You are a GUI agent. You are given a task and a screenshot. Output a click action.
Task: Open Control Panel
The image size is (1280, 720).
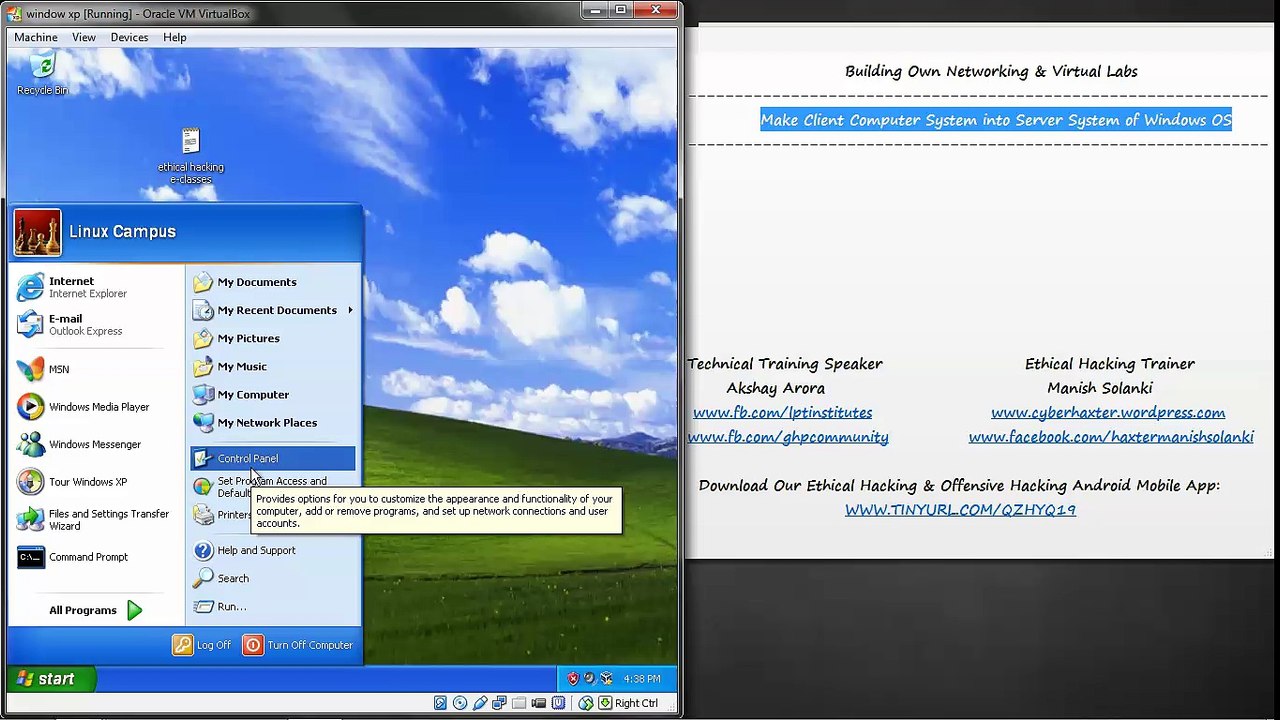click(x=272, y=458)
